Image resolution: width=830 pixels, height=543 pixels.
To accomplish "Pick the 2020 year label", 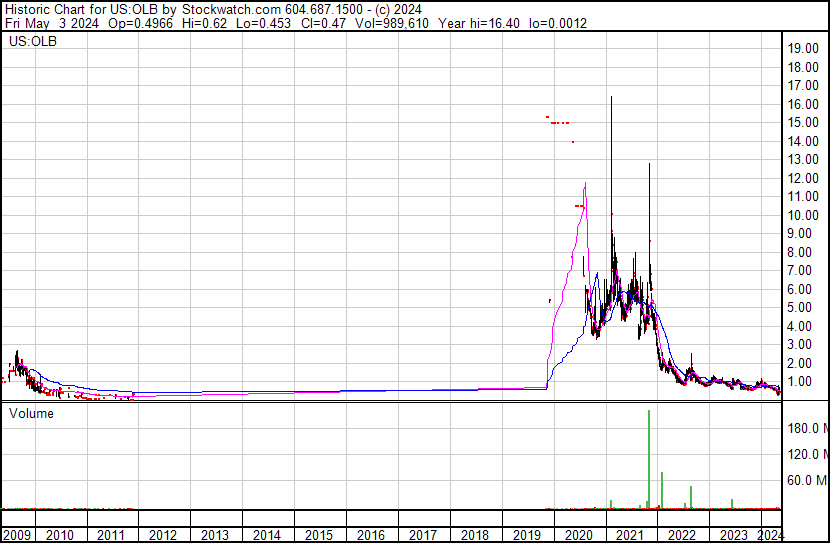I will (578, 535).
